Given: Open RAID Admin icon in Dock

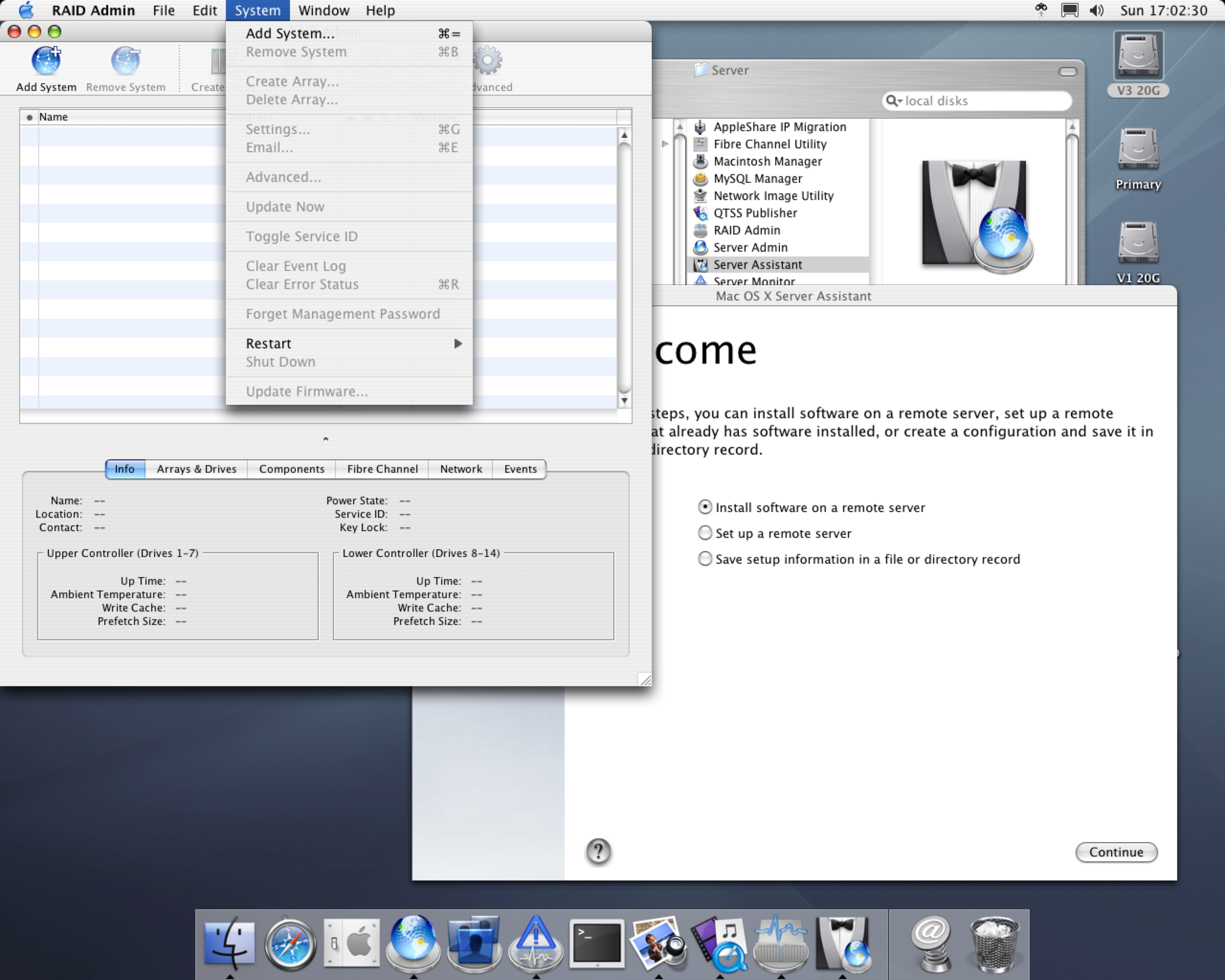Looking at the screenshot, I should [780, 943].
